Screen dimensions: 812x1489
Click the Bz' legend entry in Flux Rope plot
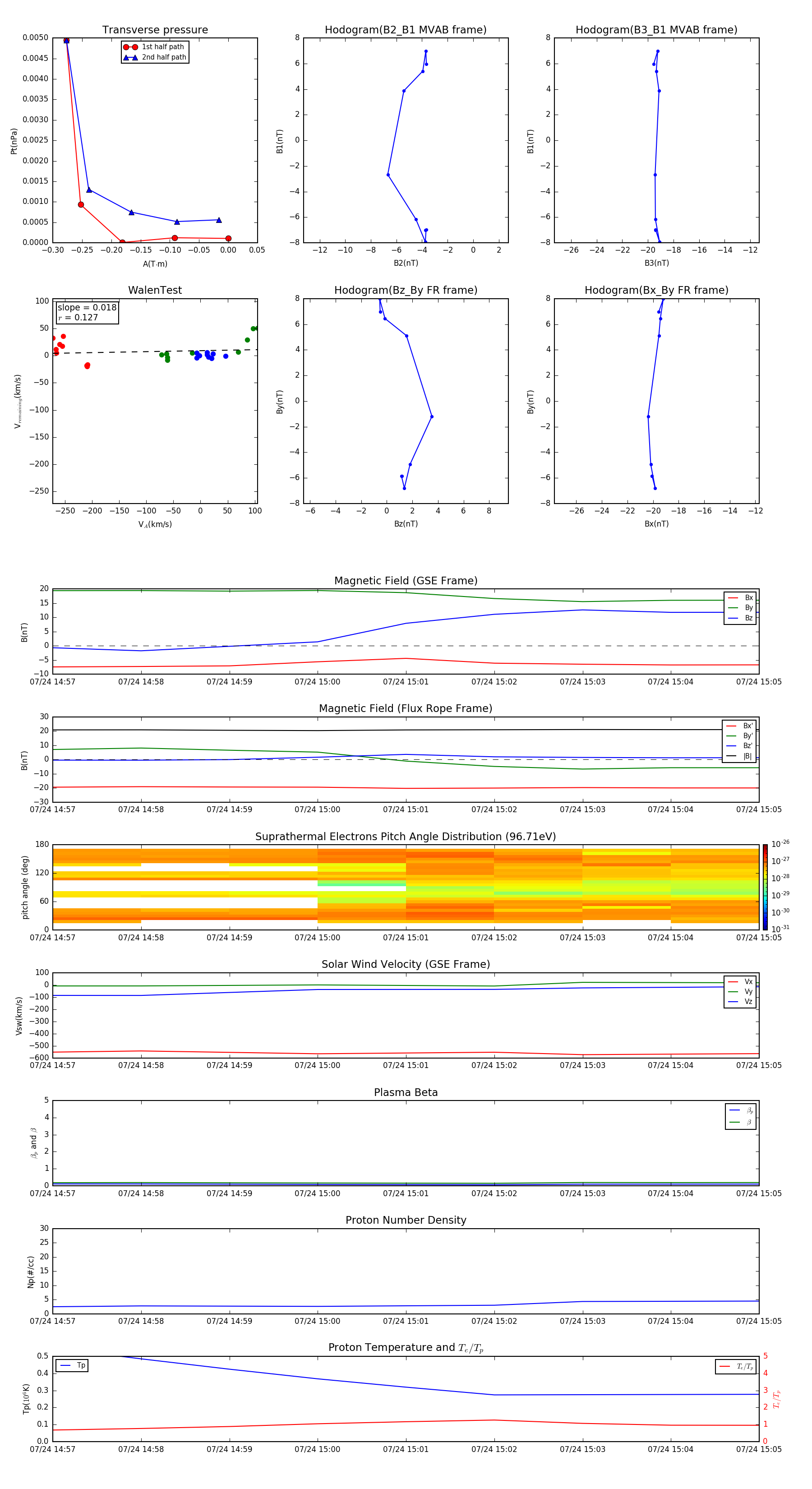(x=739, y=746)
